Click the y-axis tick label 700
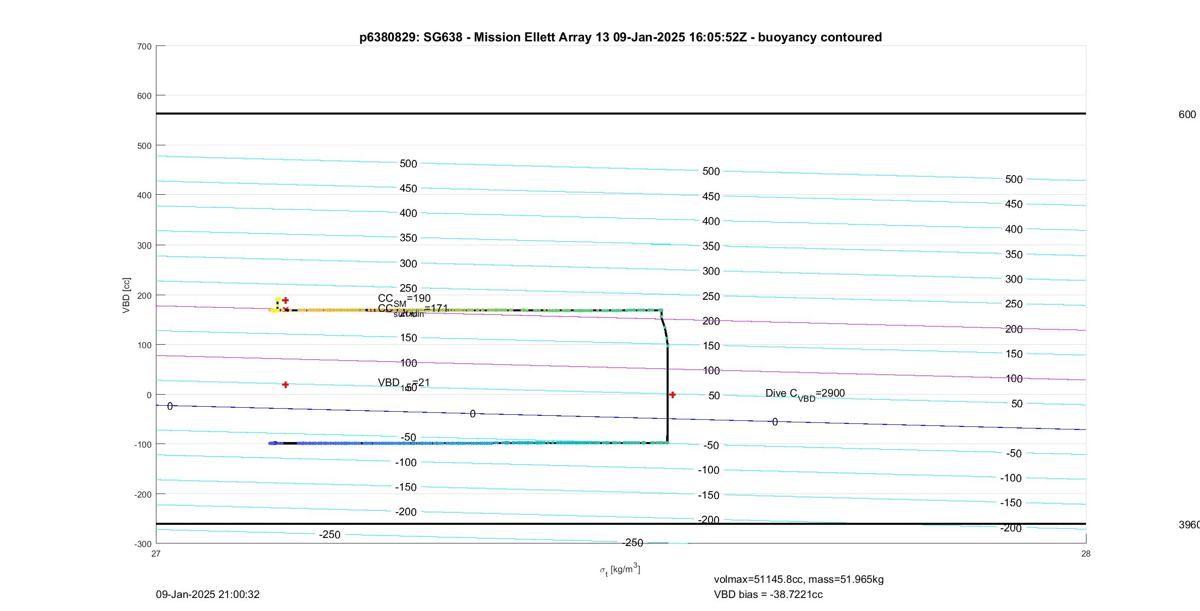The image size is (1200, 611). tap(144, 46)
